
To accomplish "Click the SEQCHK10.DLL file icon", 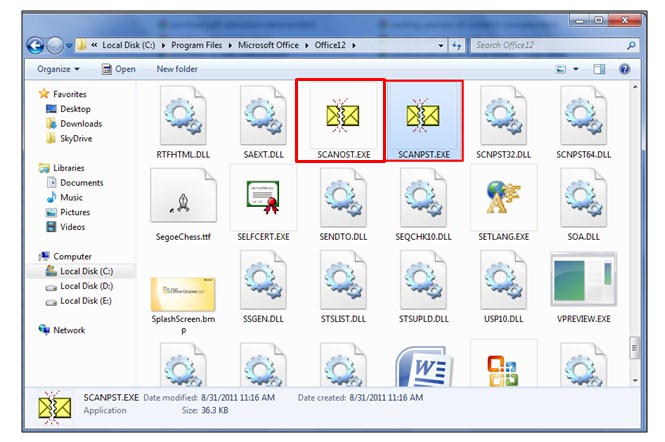I will coord(423,197).
